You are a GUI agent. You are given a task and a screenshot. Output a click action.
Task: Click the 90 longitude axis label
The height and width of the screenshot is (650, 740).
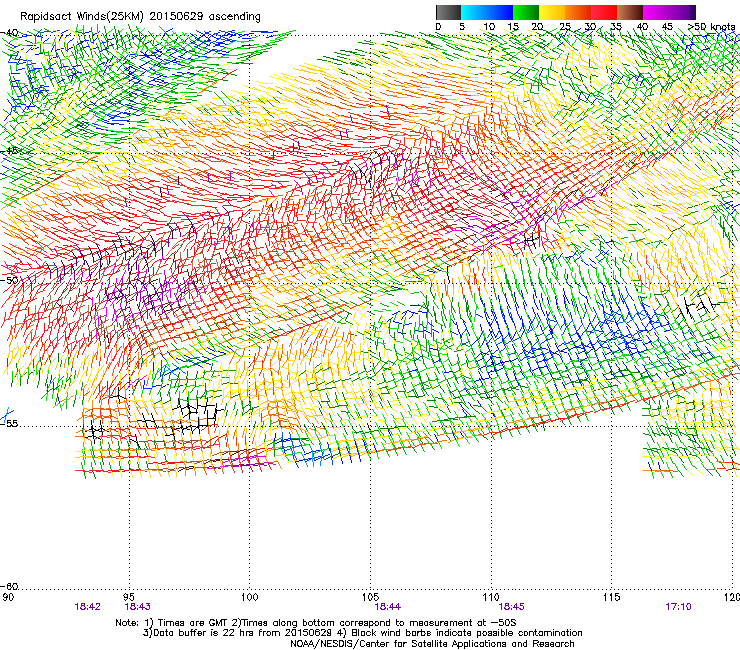(x=7, y=597)
